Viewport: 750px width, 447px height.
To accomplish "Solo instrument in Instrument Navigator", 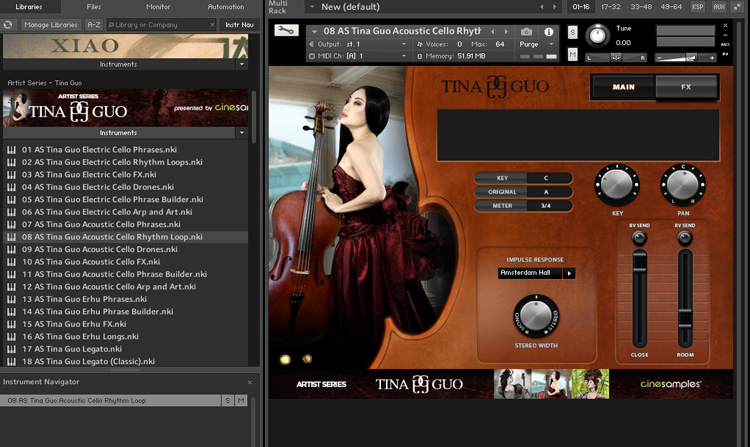I will coord(228,401).
